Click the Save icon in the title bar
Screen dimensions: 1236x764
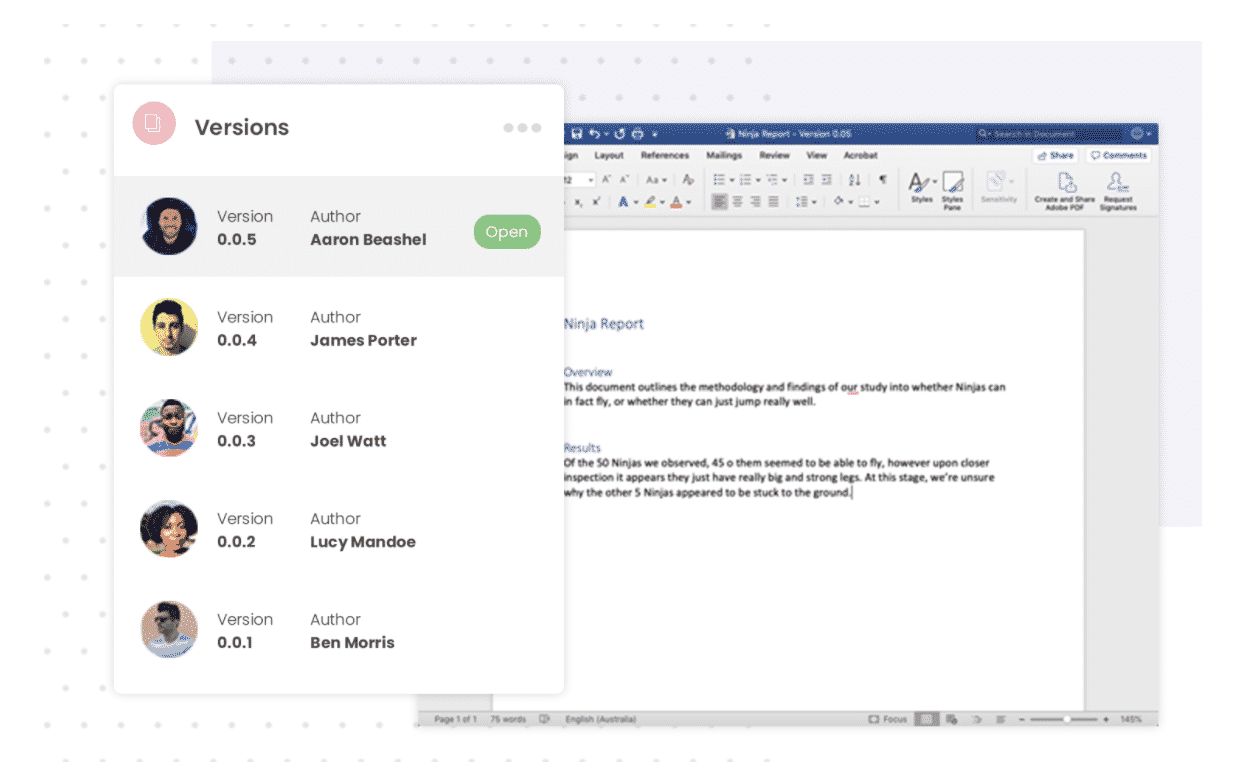coord(578,133)
